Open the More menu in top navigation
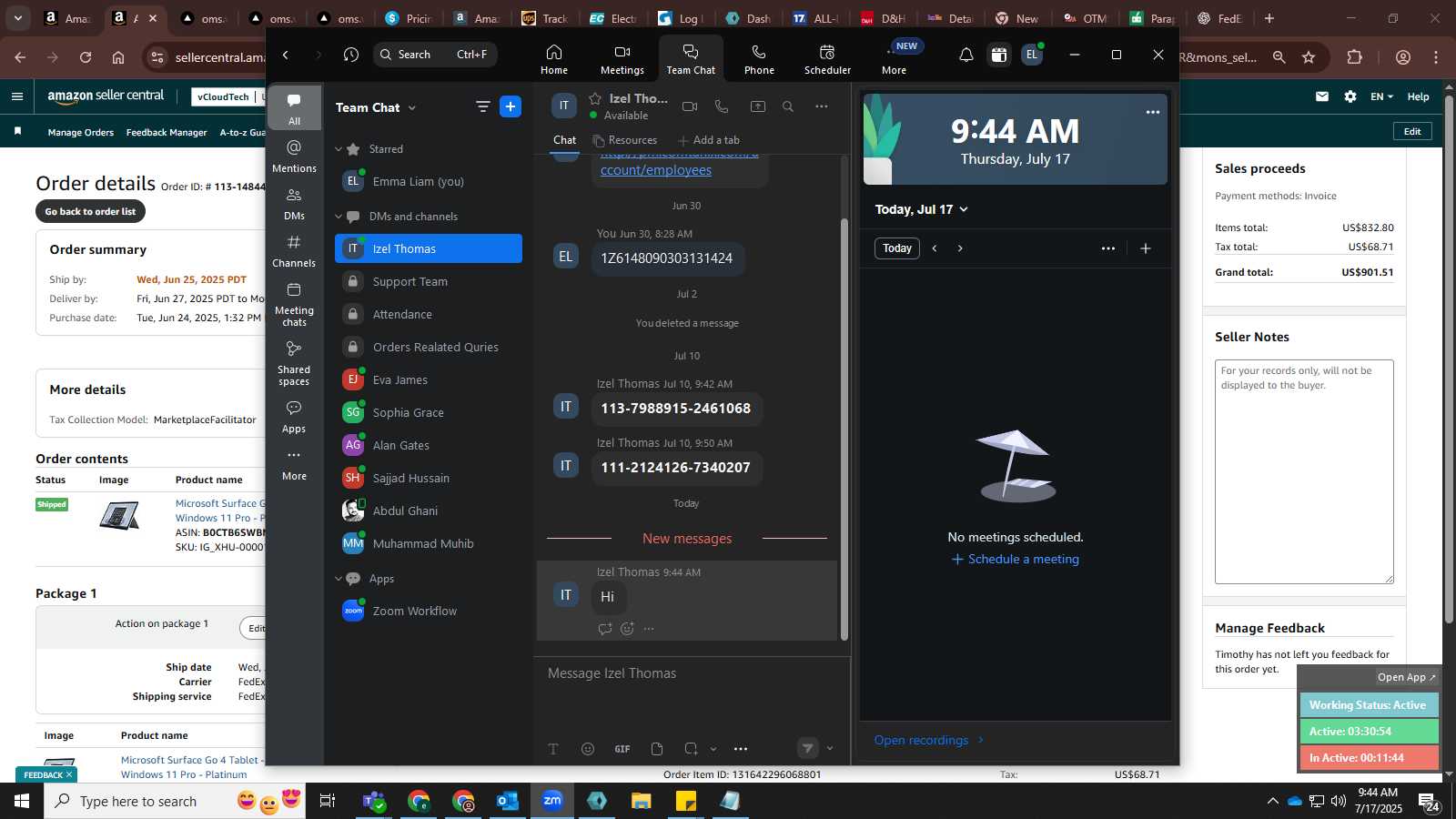1456x819 pixels. [x=895, y=59]
